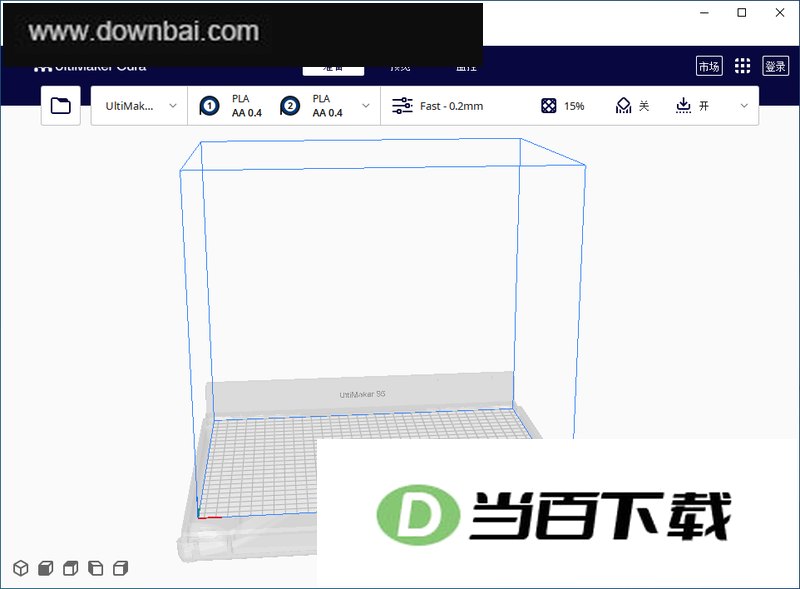Expand the UltiMaker printer selector dropdown
The image size is (800, 589).
[139, 106]
